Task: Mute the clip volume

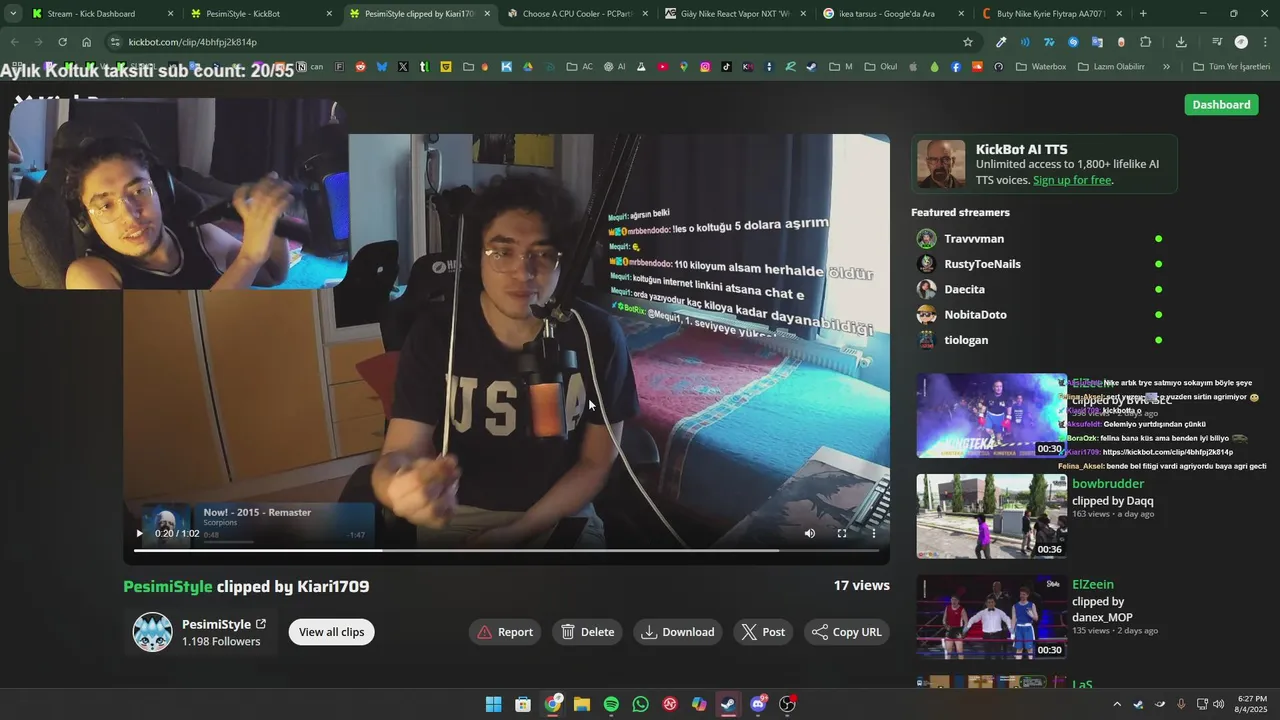Action: point(810,534)
